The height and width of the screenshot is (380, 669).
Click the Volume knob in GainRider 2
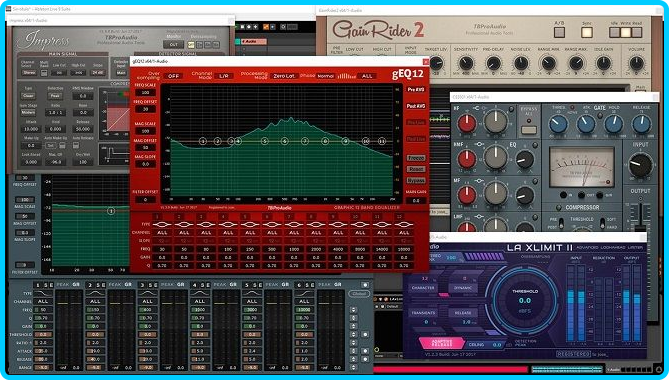pyautogui.click(x=636, y=64)
